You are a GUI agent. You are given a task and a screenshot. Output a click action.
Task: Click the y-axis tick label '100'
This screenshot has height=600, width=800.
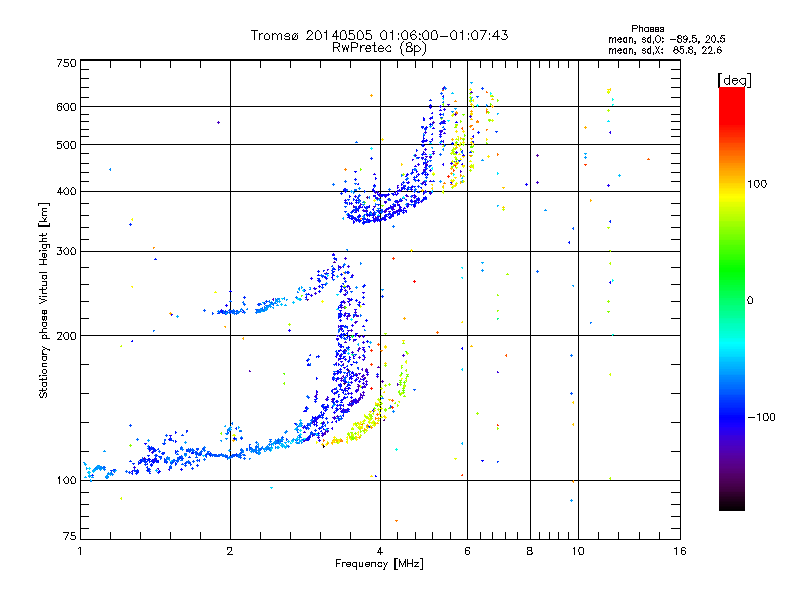67,481
